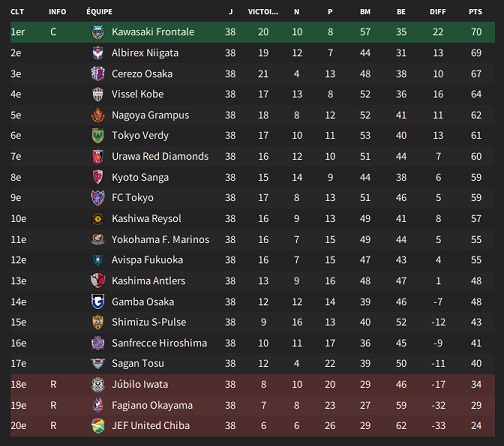Click the Gamba Osaka club crest
504x446 pixels.
(98, 302)
